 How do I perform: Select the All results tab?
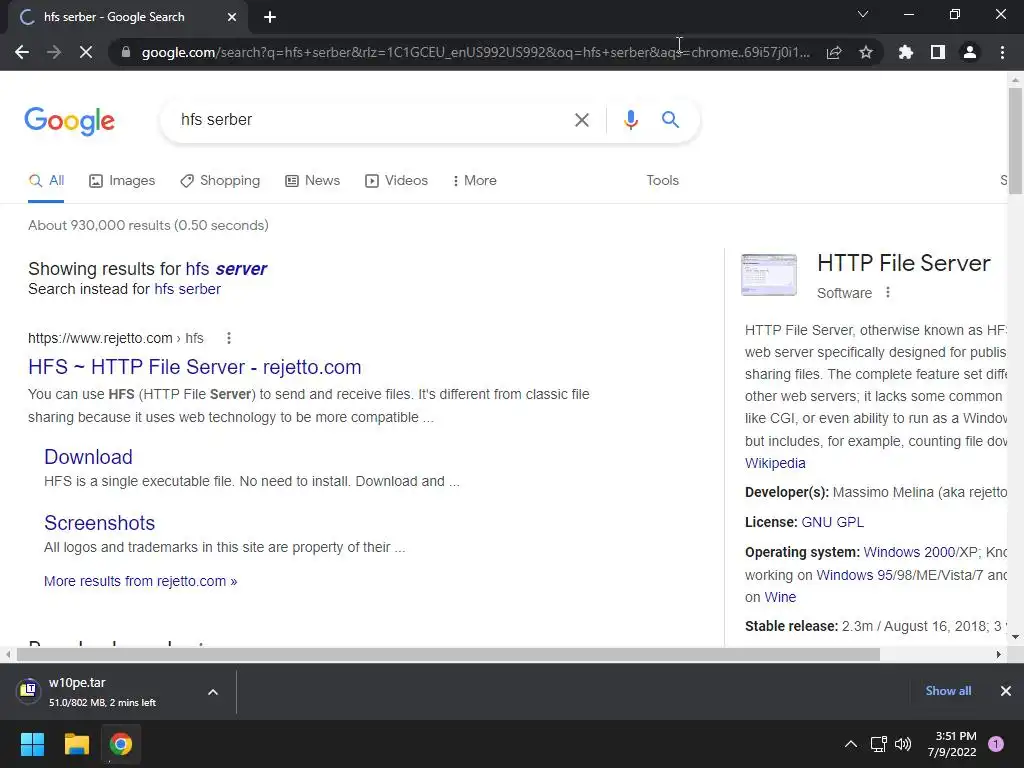point(46,181)
